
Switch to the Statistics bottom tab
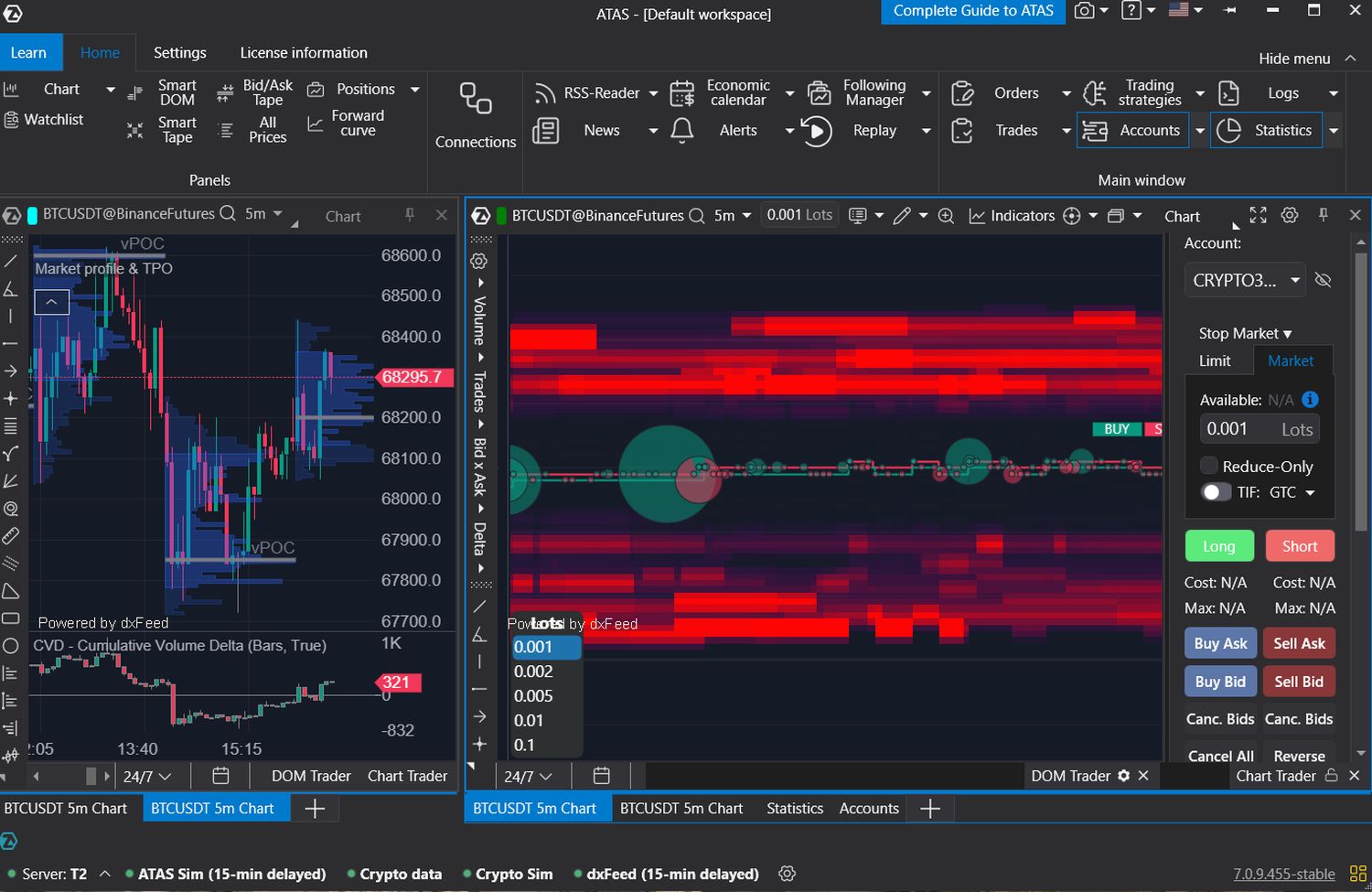(x=794, y=809)
